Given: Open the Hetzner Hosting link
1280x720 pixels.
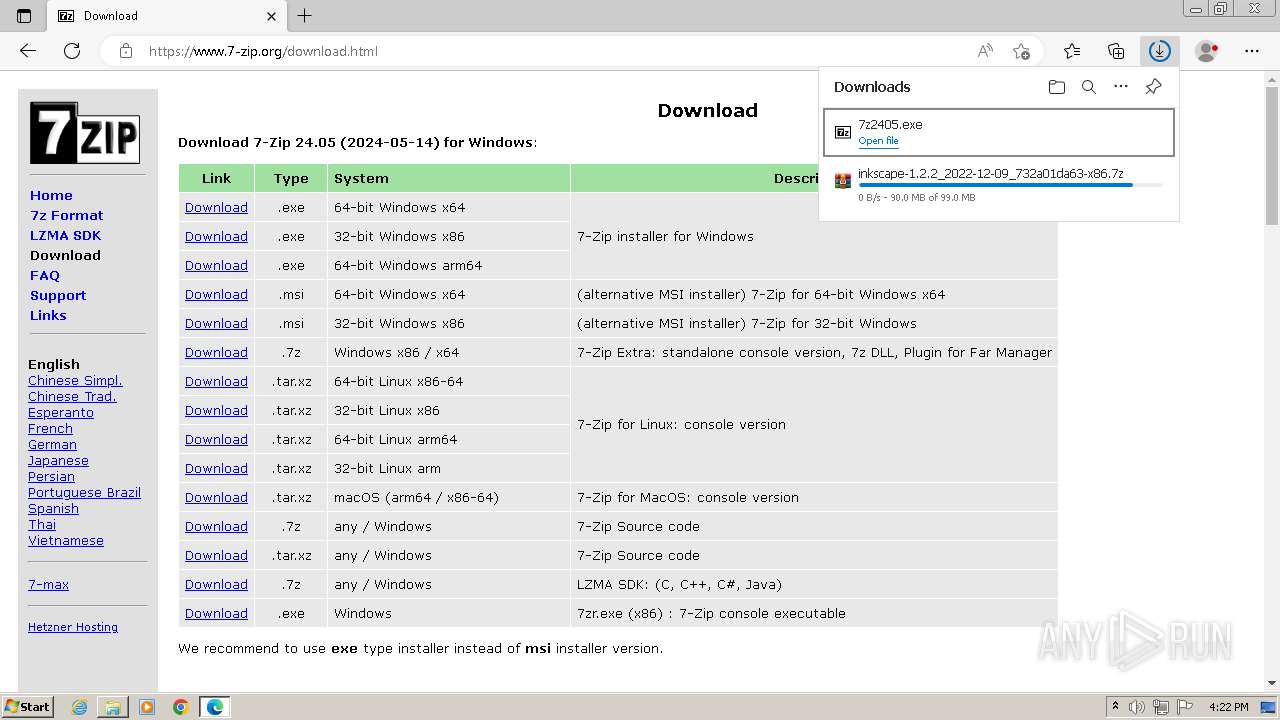Looking at the screenshot, I should point(73,627).
